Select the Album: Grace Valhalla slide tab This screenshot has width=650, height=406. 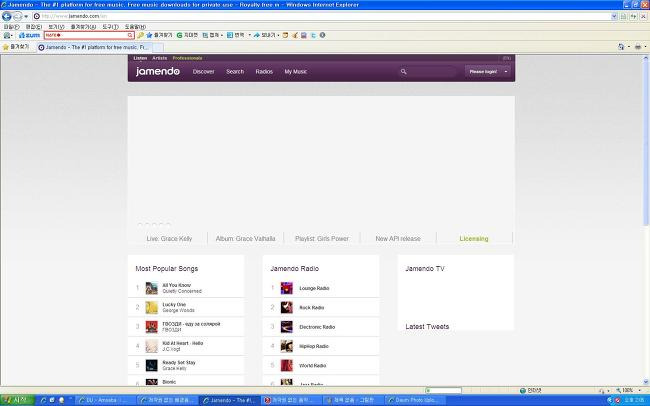coord(245,238)
